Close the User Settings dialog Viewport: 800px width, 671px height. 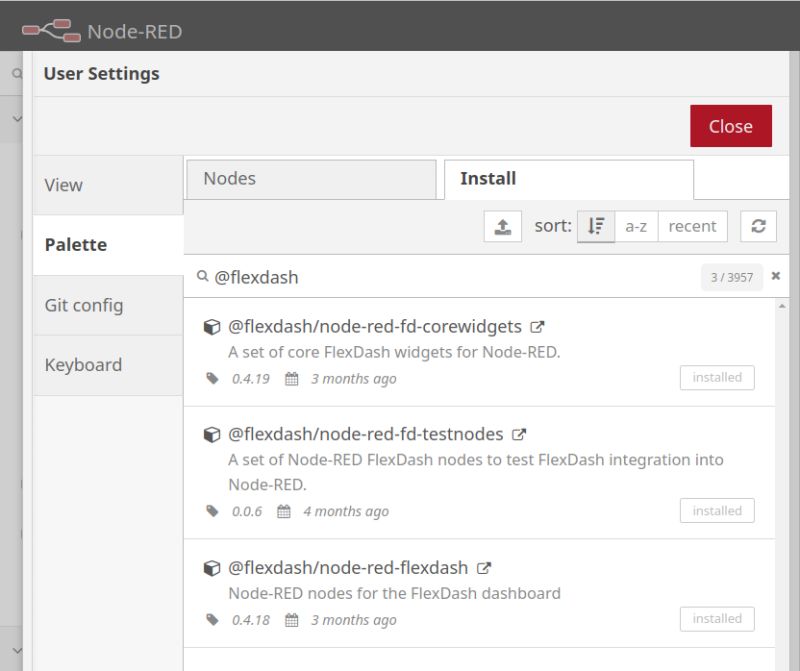coord(730,126)
